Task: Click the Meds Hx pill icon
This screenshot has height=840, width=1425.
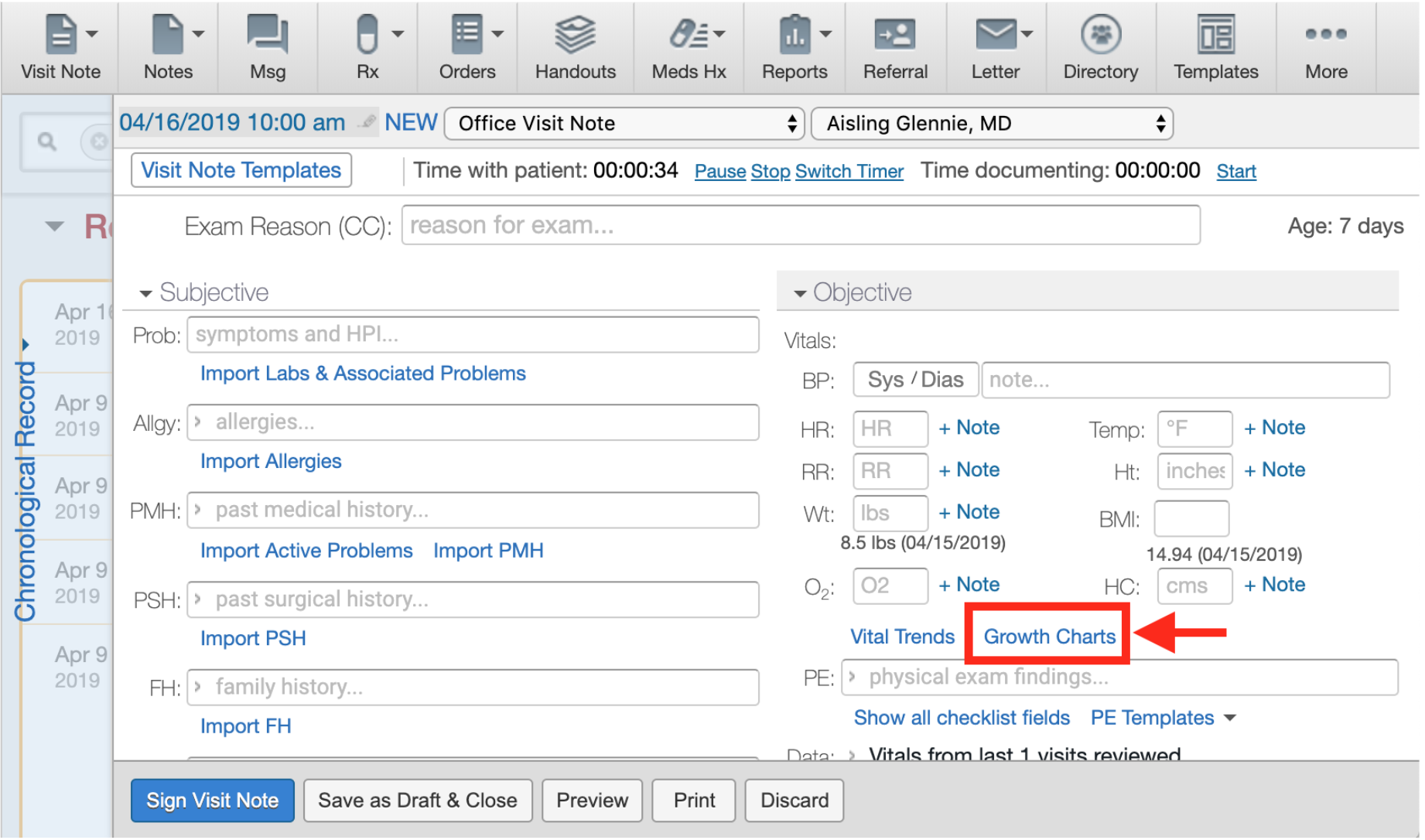Action: coord(688,35)
